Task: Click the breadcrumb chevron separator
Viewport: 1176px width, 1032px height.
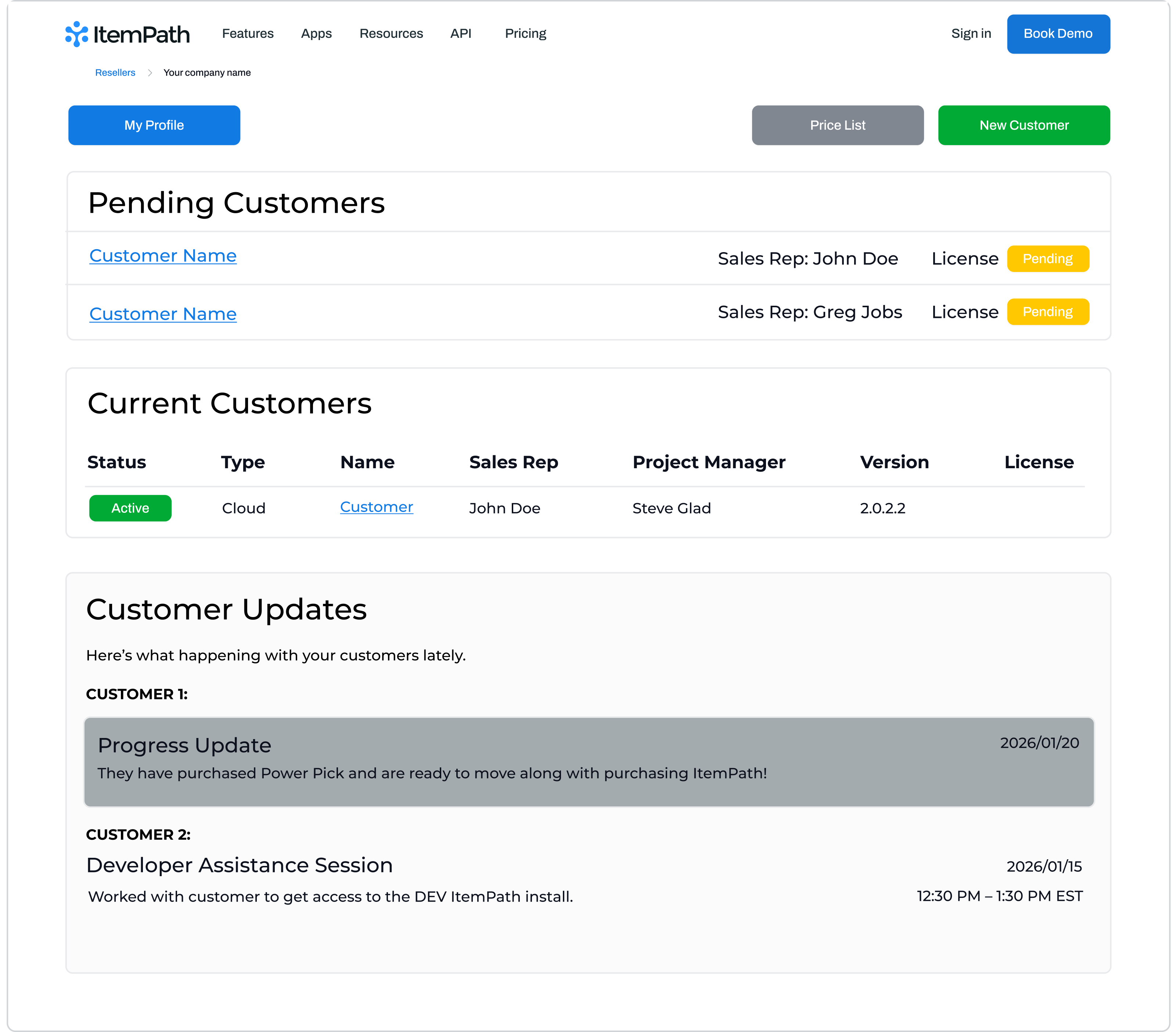Action: 150,72
